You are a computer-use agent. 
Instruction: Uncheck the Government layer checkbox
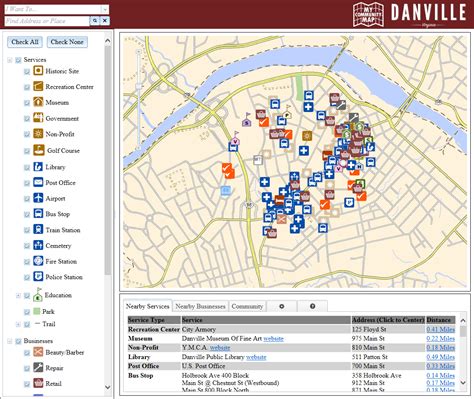[x=27, y=119]
